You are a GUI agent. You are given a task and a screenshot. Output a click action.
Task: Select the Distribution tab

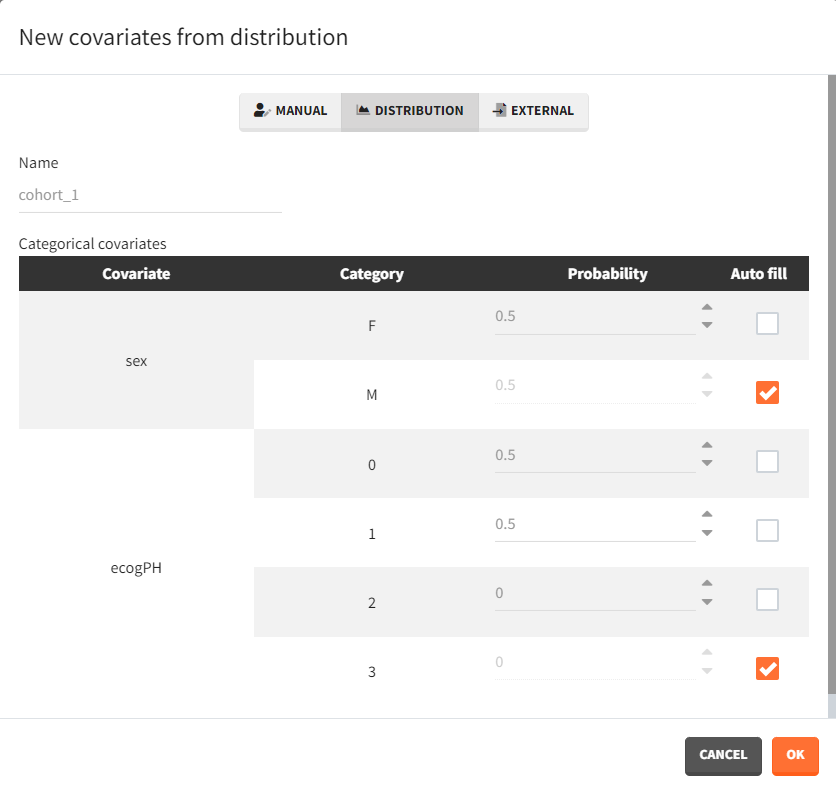[x=409, y=111]
